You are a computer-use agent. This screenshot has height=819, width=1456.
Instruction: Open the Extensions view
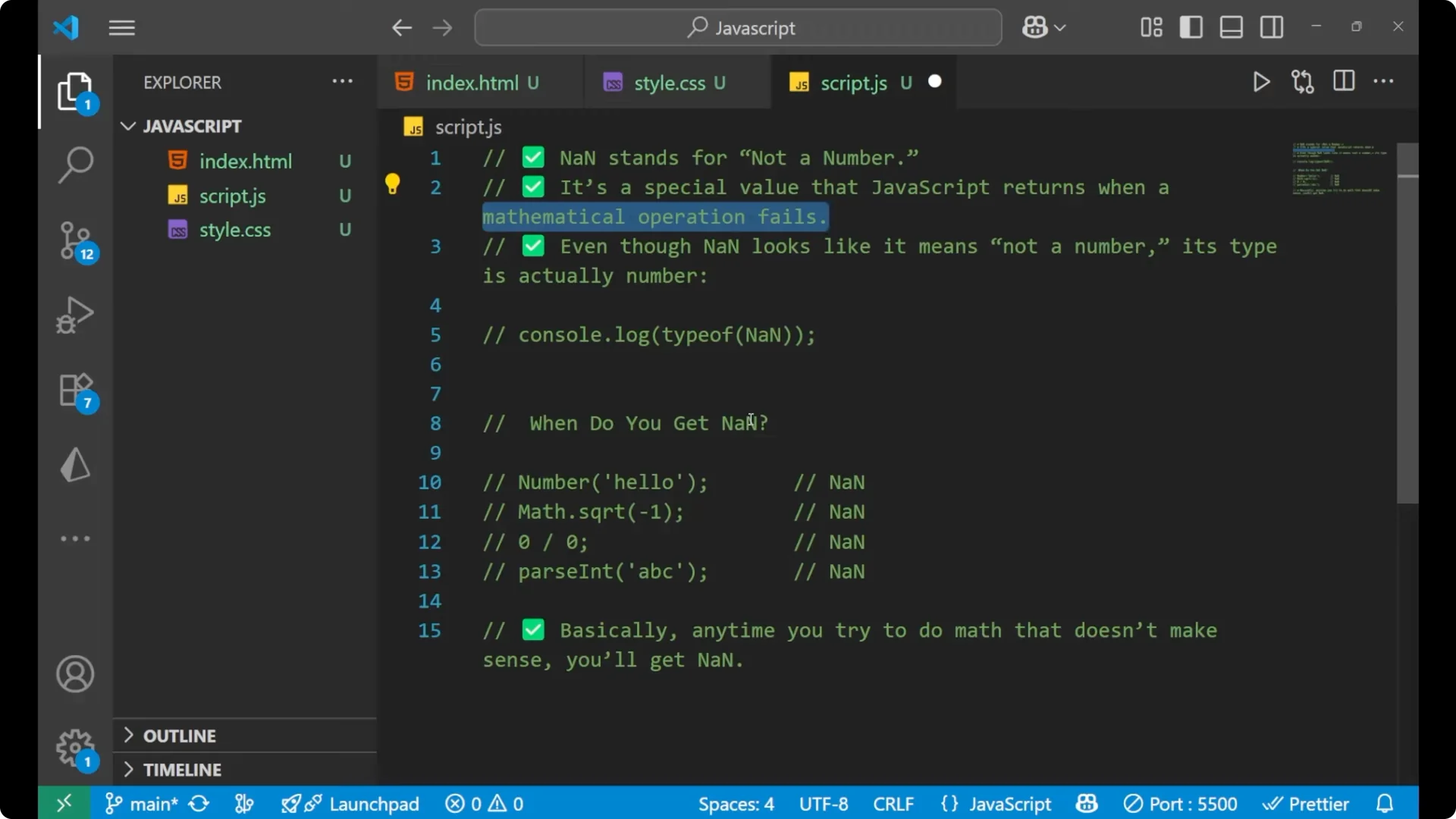pyautogui.click(x=75, y=389)
